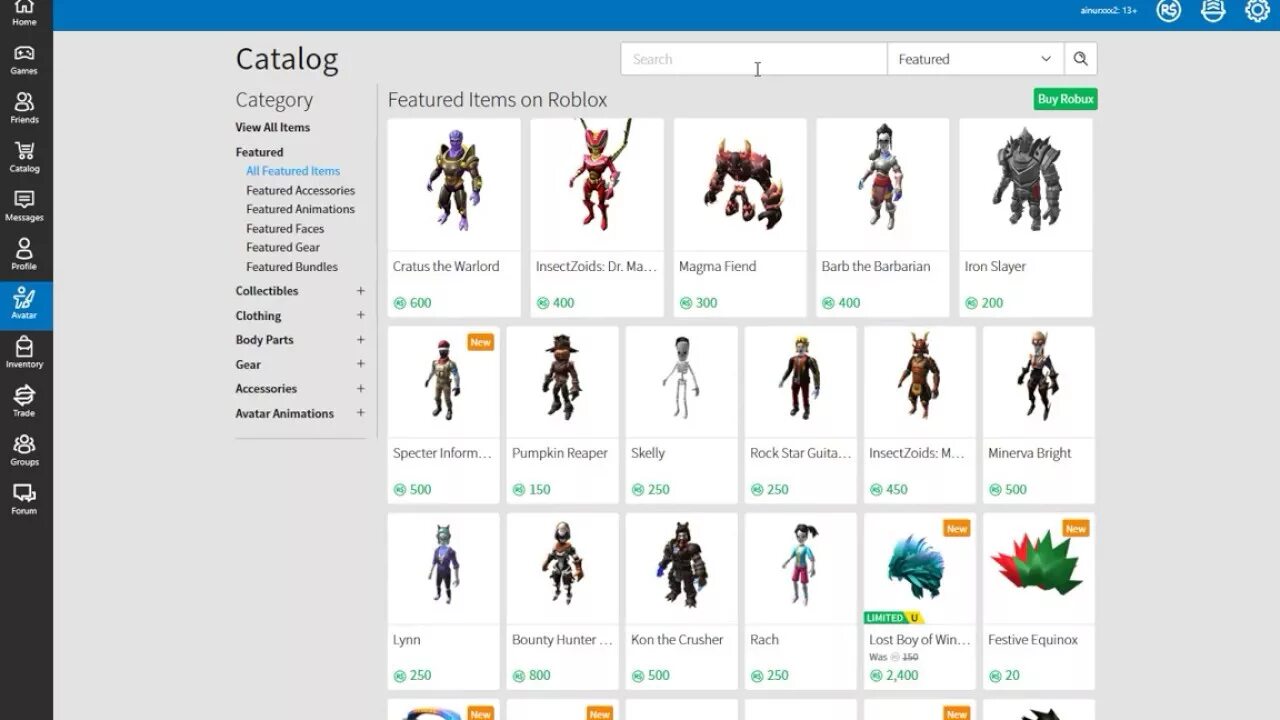
Task: Select Featured Bundles filter
Action: click(292, 267)
